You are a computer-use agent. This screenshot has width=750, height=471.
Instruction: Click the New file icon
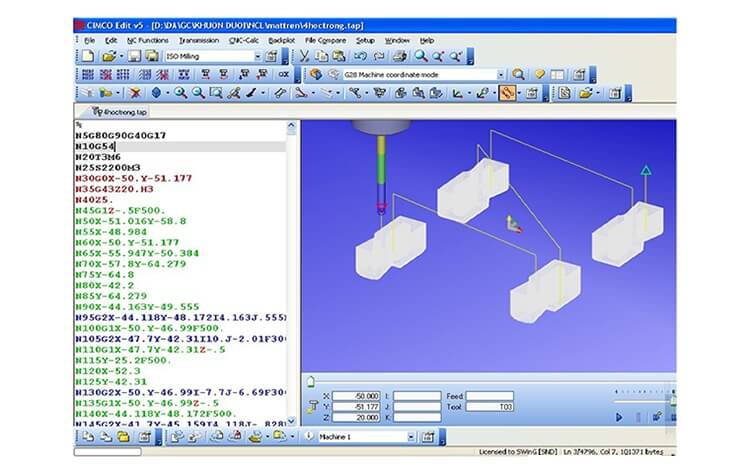(x=88, y=56)
